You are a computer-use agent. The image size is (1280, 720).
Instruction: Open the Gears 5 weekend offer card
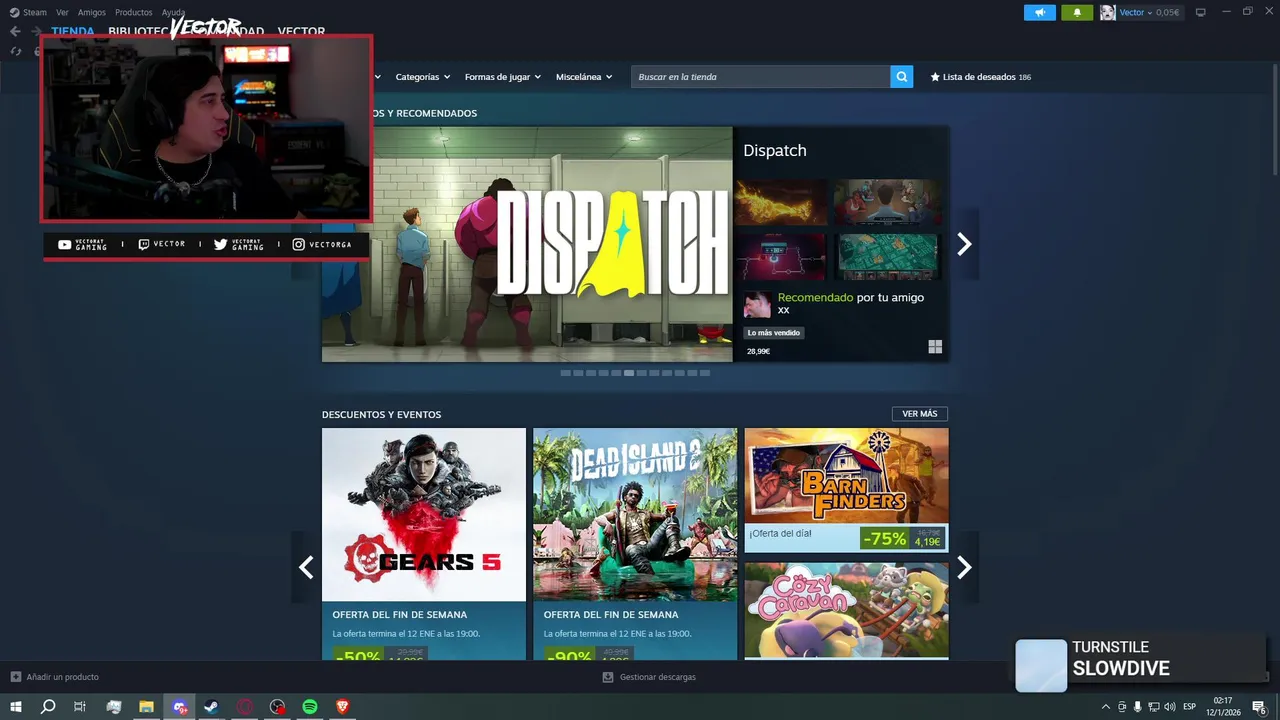click(x=424, y=544)
